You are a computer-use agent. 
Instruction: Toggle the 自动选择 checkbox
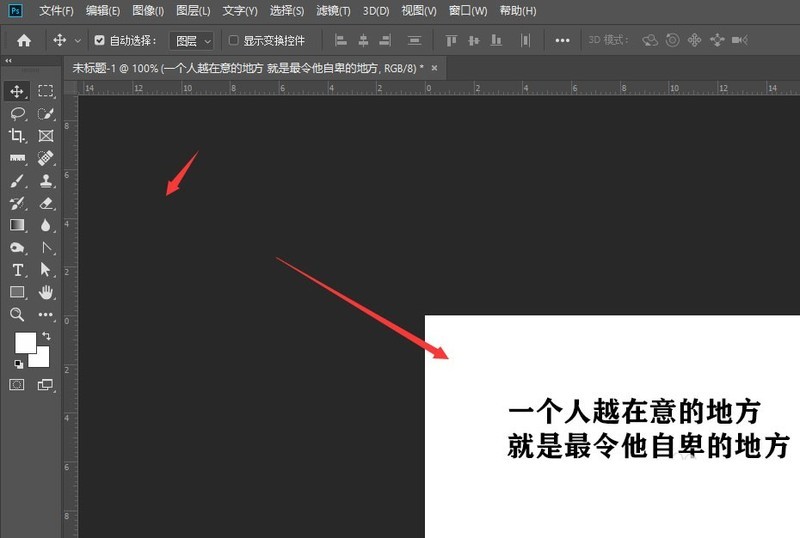[x=99, y=41]
